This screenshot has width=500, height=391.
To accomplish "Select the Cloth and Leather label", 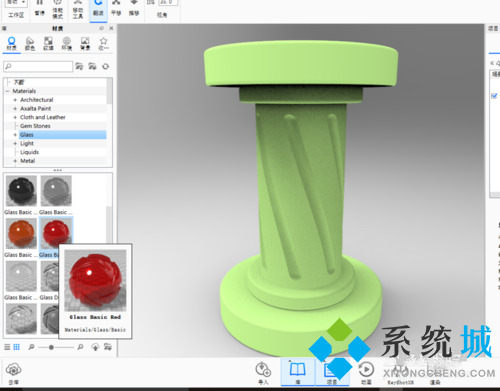I will point(43,117).
